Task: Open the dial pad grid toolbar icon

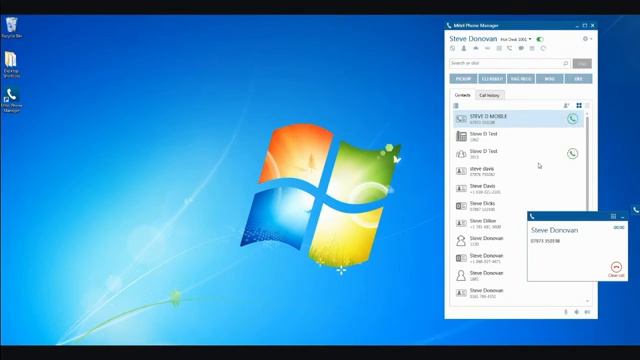Action: 499,49
